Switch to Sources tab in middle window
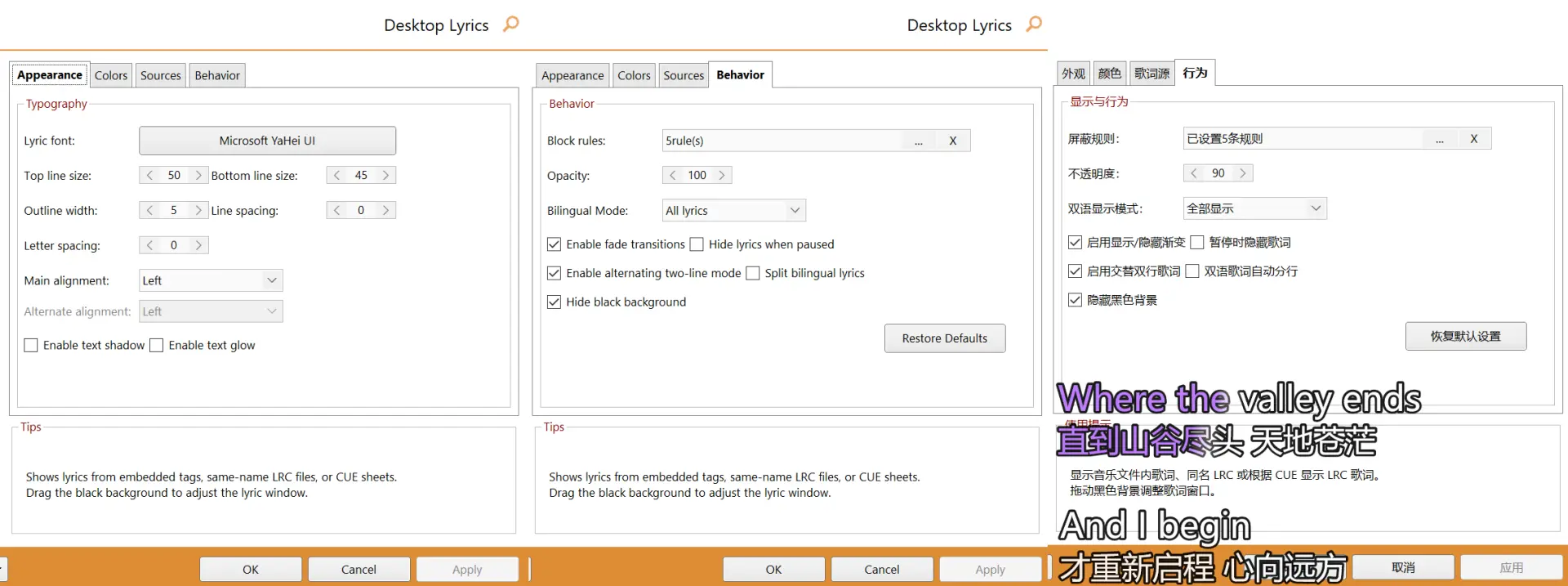1568x586 pixels. pyautogui.click(x=684, y=75)
